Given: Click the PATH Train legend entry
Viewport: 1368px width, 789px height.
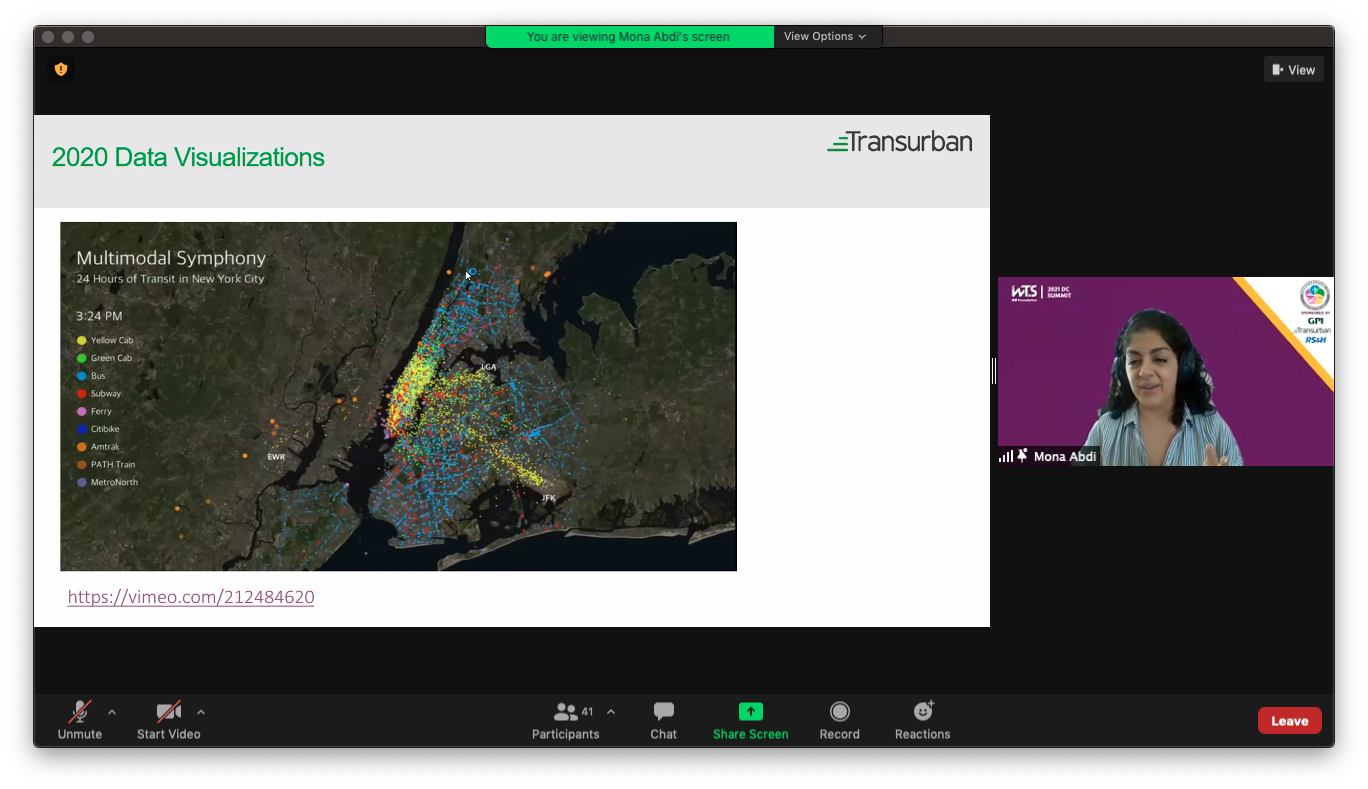Looking at the screenshot, I should 106,464.
